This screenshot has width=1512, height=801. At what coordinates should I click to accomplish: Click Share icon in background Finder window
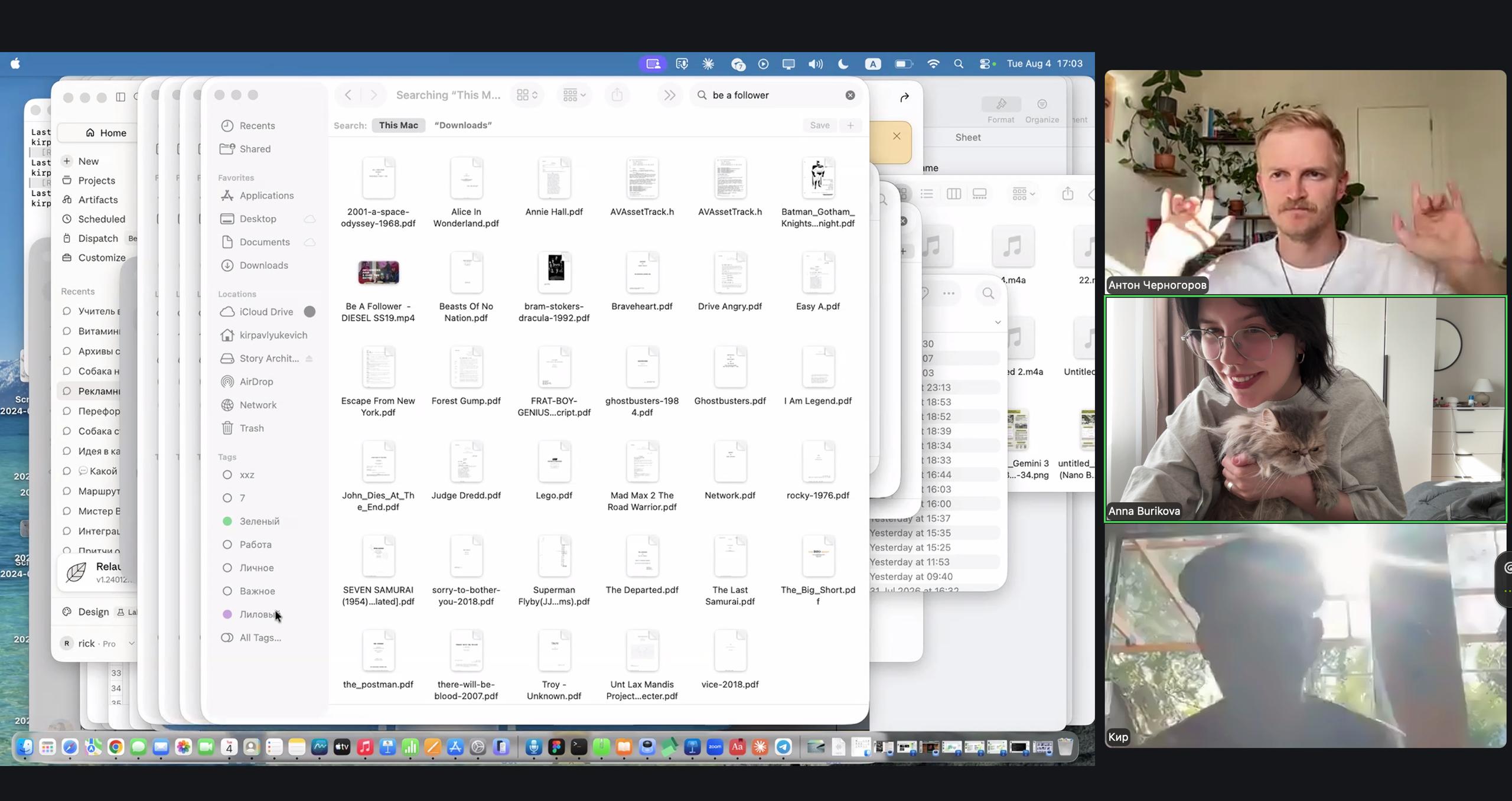pyautogui.click(x=1067, y=194)
